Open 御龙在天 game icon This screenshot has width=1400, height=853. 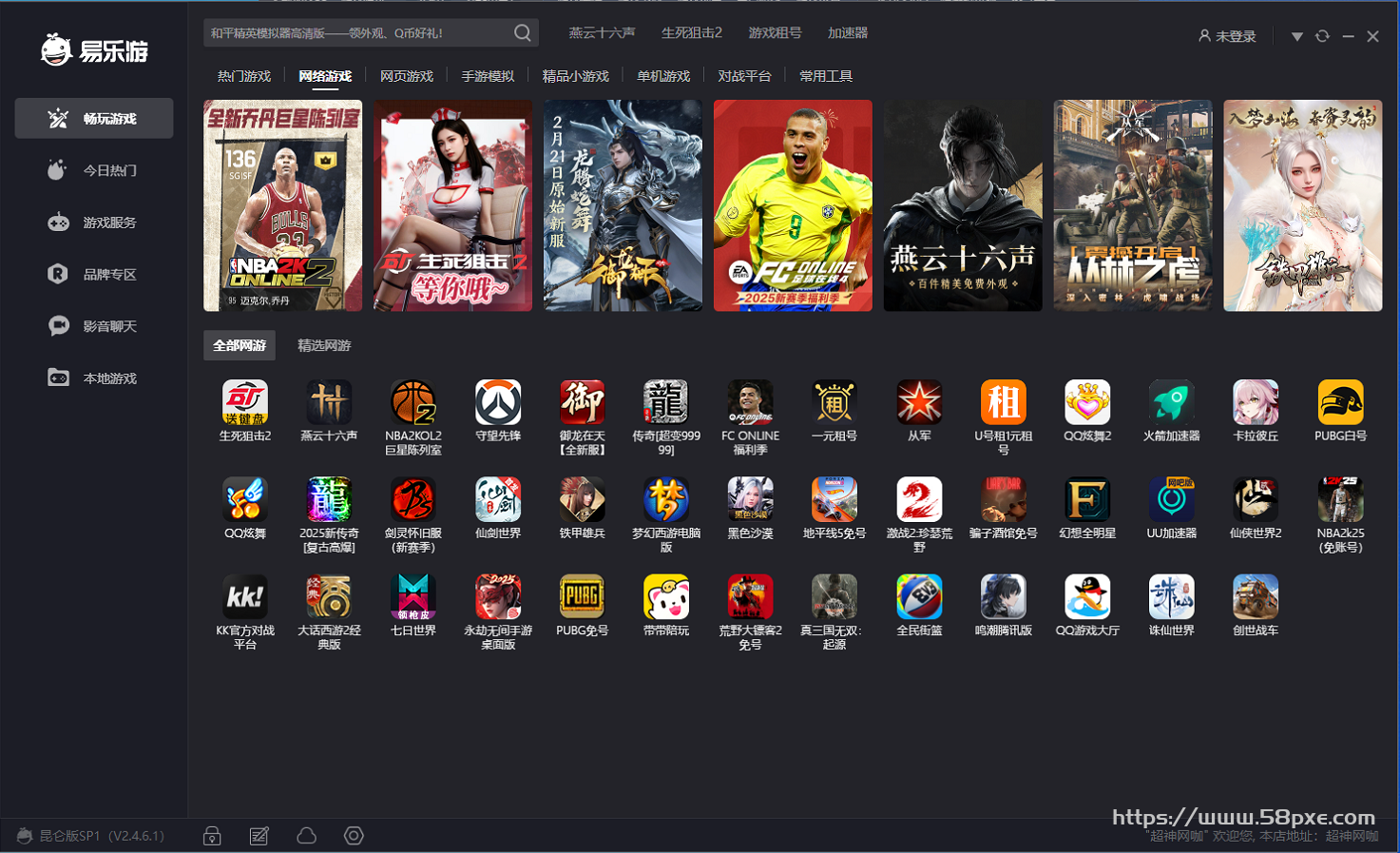coord(582,402)
